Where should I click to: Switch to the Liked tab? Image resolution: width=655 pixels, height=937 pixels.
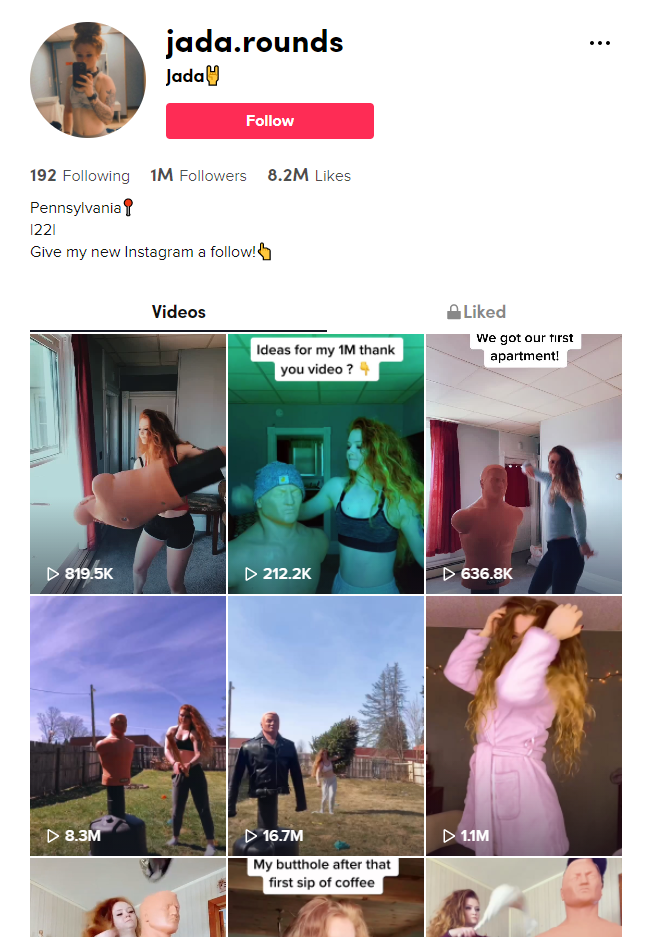[x=476, y=313]
